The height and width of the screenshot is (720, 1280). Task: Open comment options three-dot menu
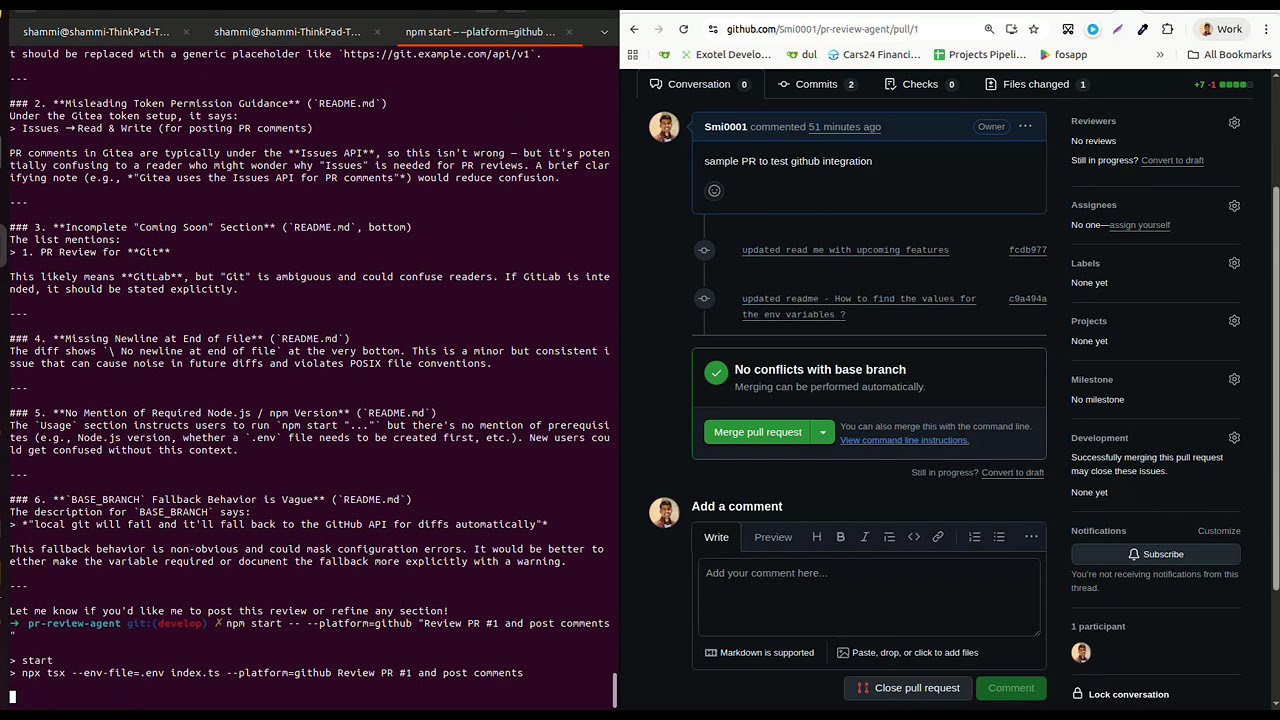[x=1025, y=127]
